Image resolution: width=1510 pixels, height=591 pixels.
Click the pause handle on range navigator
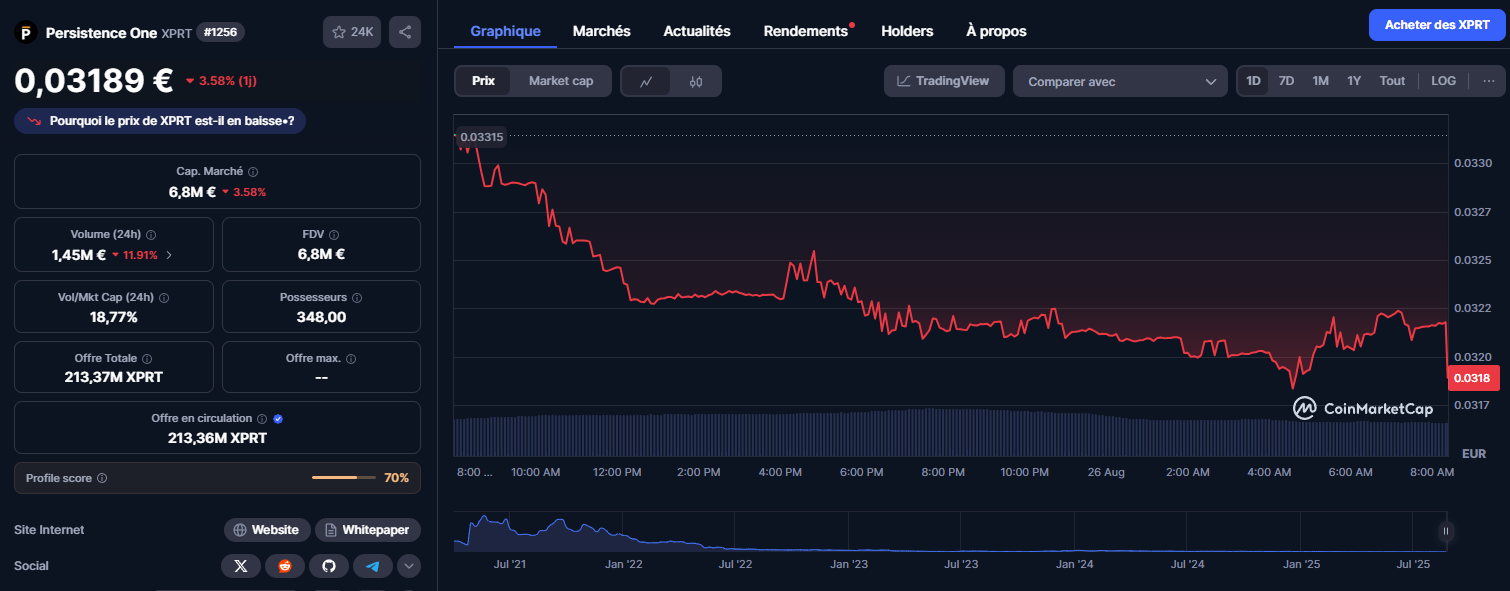coord(1445,531)
